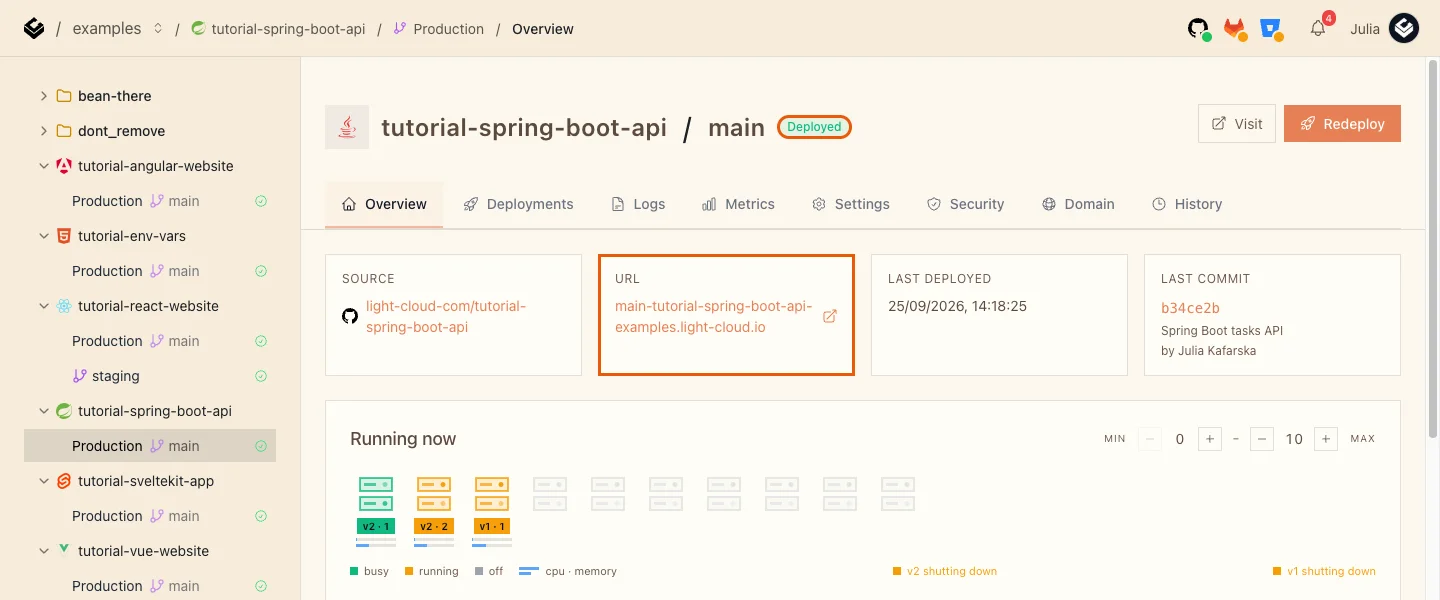The image size is (1440, 600).
Task: Decrease the MAX instances value
Action: (1261, 439)
